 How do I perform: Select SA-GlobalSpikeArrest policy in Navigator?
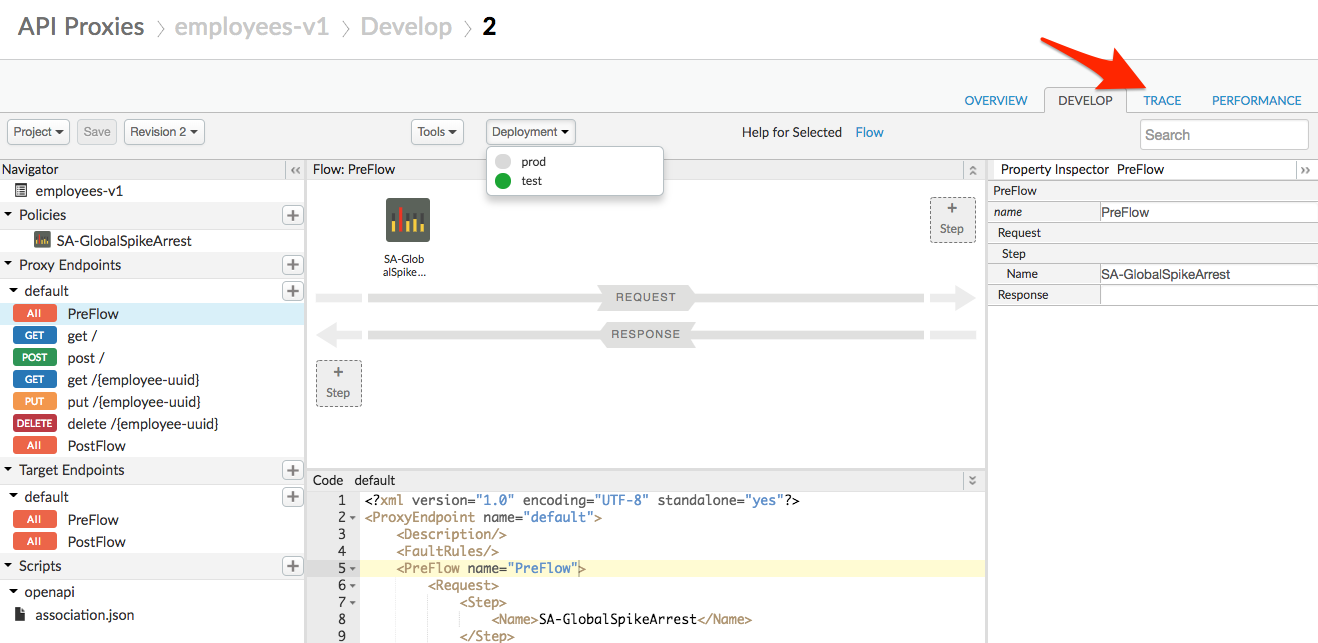[x=124, y=240]
